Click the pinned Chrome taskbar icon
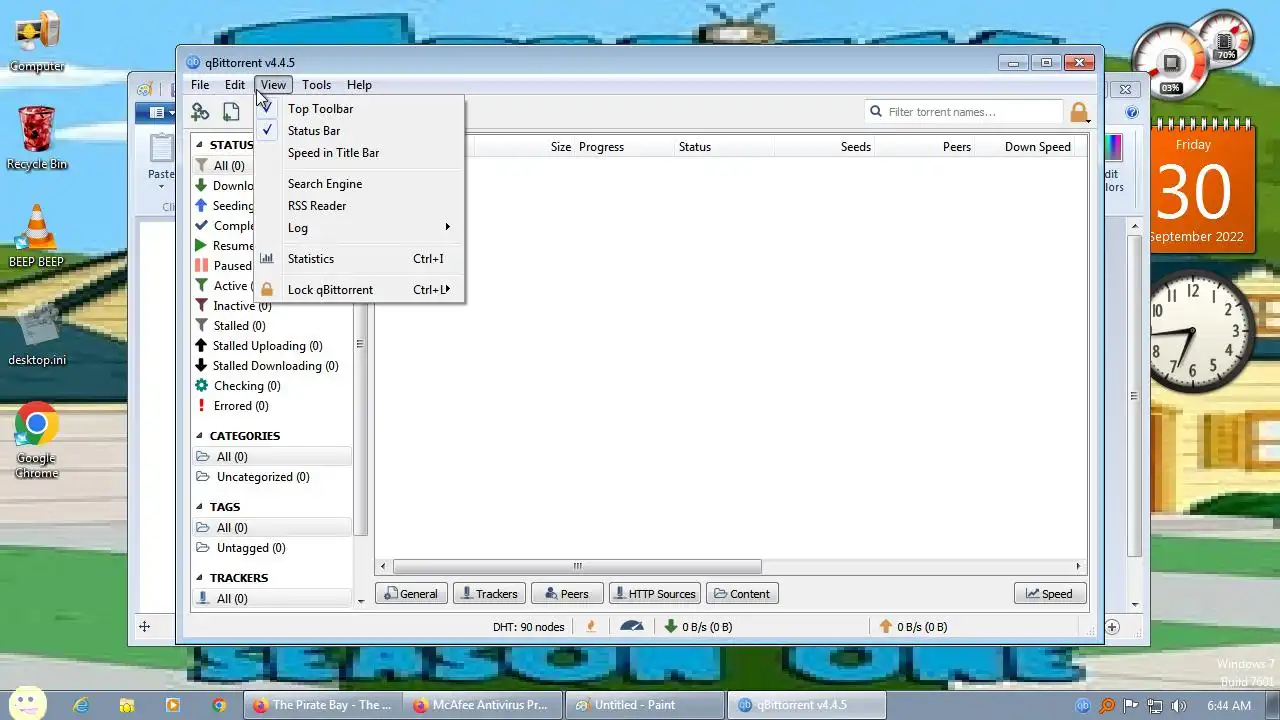 tap(219, 705)
